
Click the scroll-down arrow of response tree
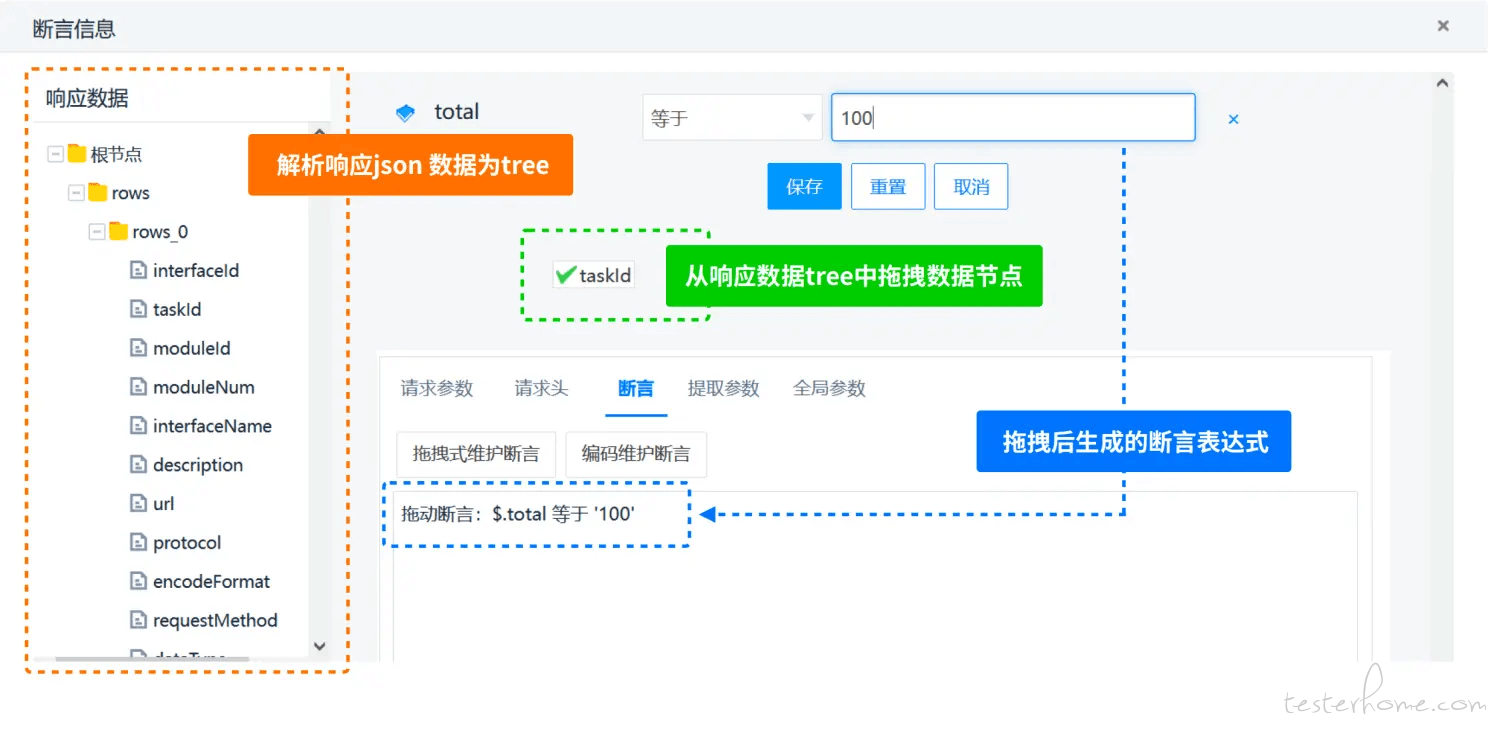click(320, 646)
